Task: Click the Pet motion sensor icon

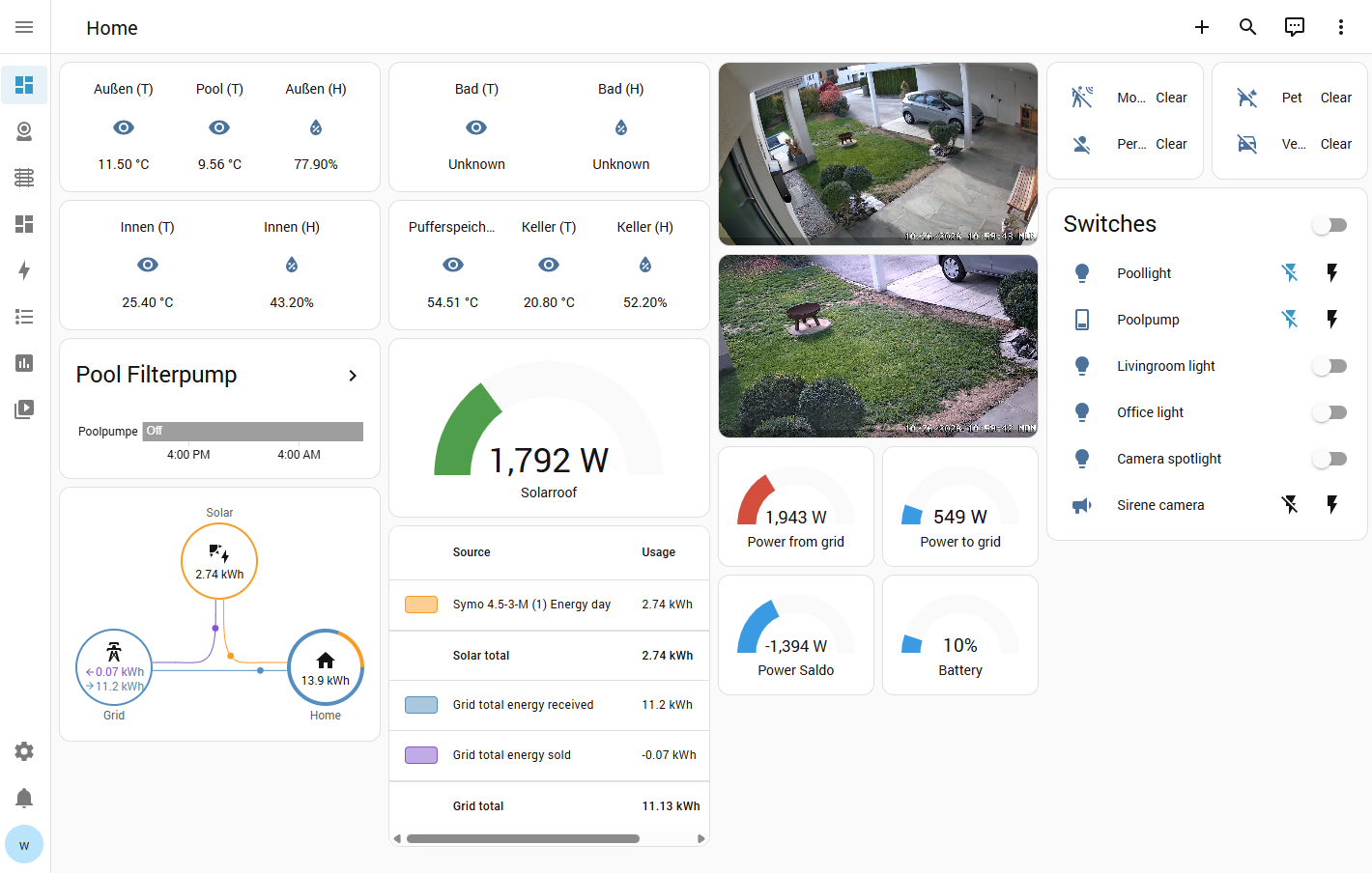Action: (x=1247, y=98)
